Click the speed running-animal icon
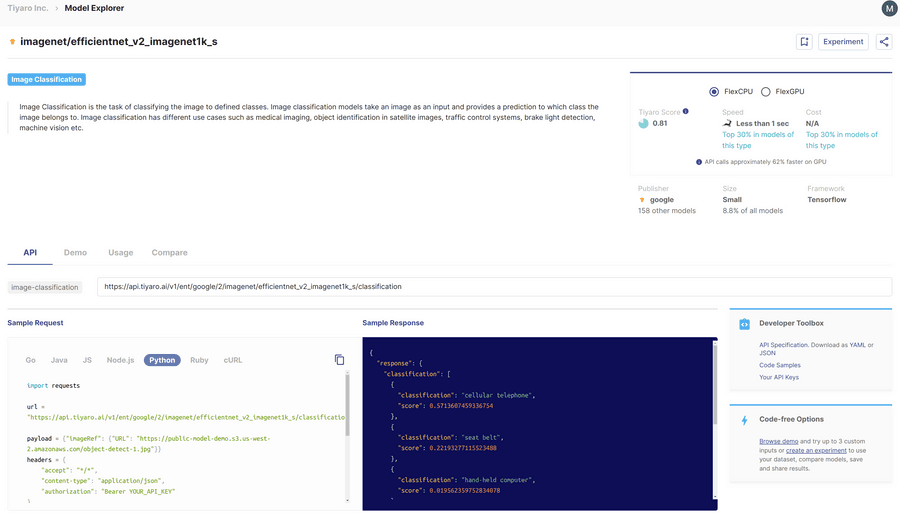This screenshot has height=522, width=900. pyautogui.click(x=727, y=123)
